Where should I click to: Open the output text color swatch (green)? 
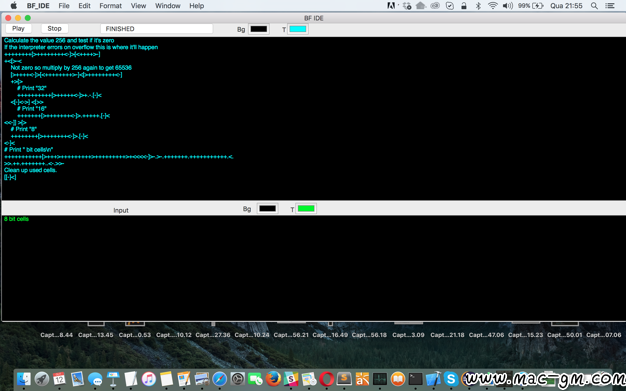[x=306, y=208]
